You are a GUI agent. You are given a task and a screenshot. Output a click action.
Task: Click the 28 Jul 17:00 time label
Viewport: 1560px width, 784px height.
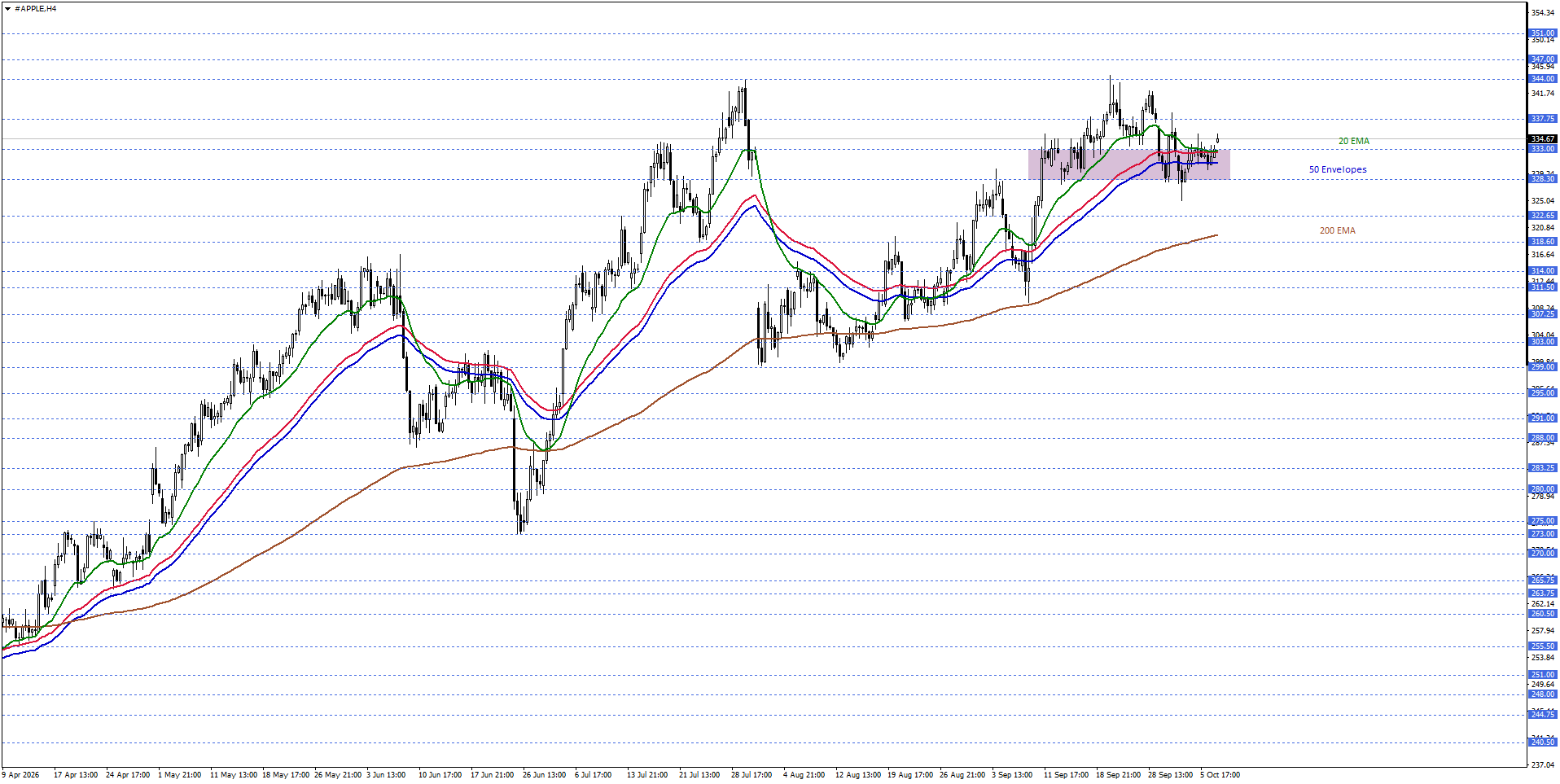(x=752, y=775)
